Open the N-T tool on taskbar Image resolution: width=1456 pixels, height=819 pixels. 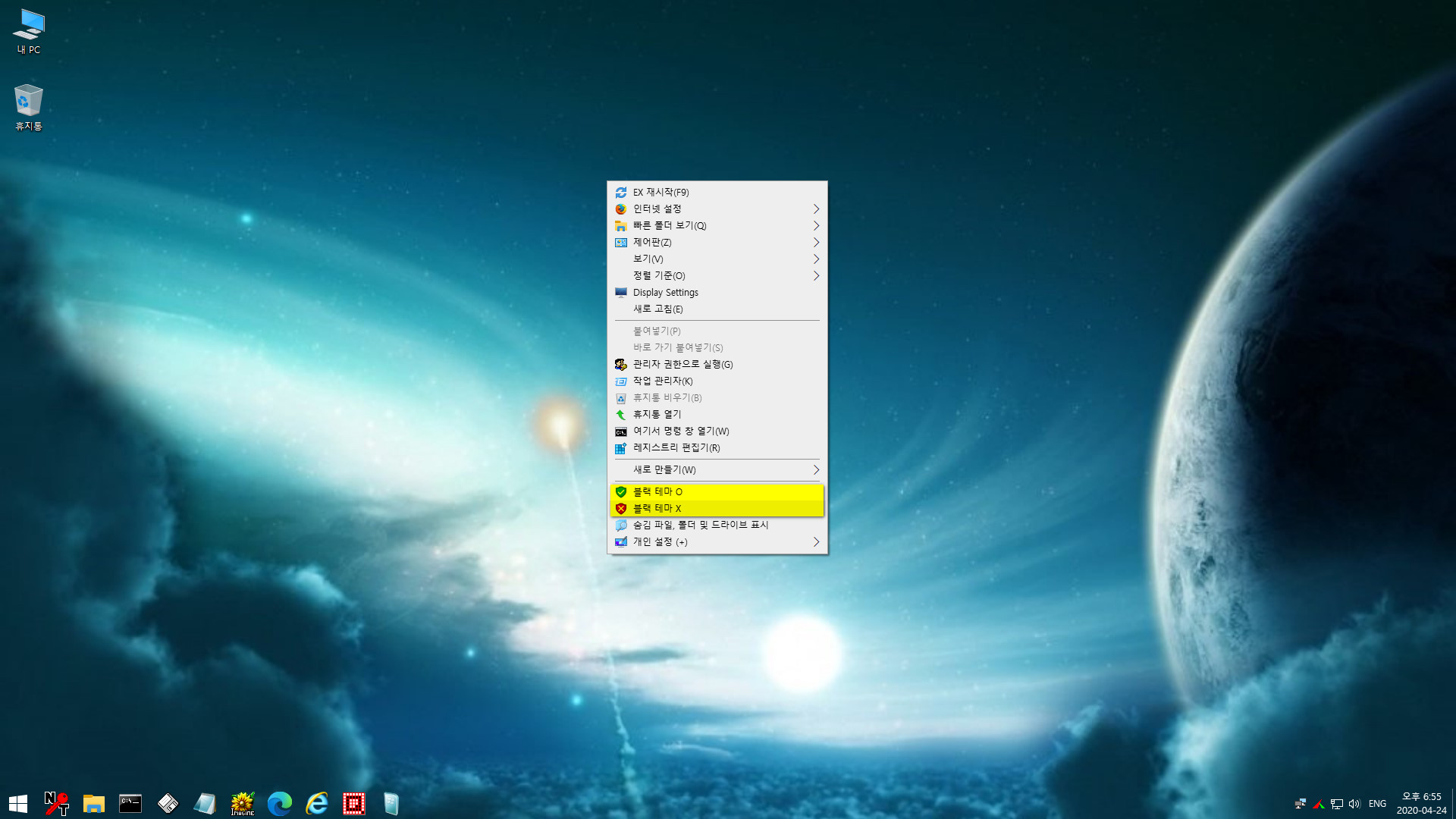pos(56,804)
